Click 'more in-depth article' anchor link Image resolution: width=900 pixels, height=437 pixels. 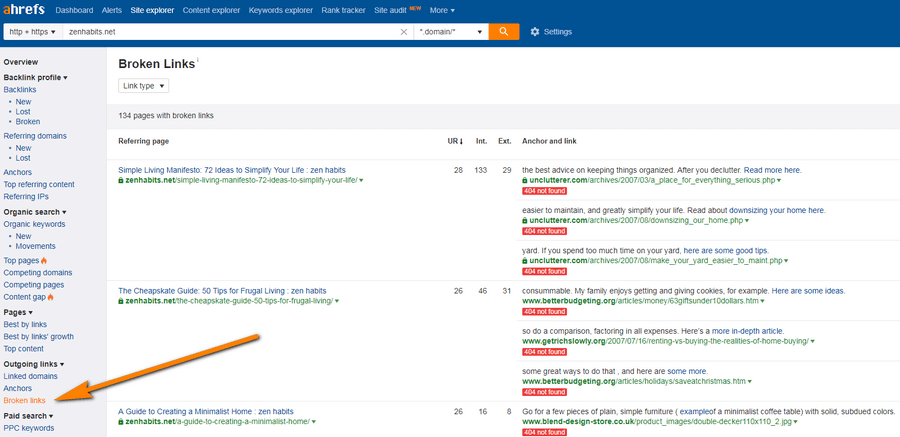[748, 331]
